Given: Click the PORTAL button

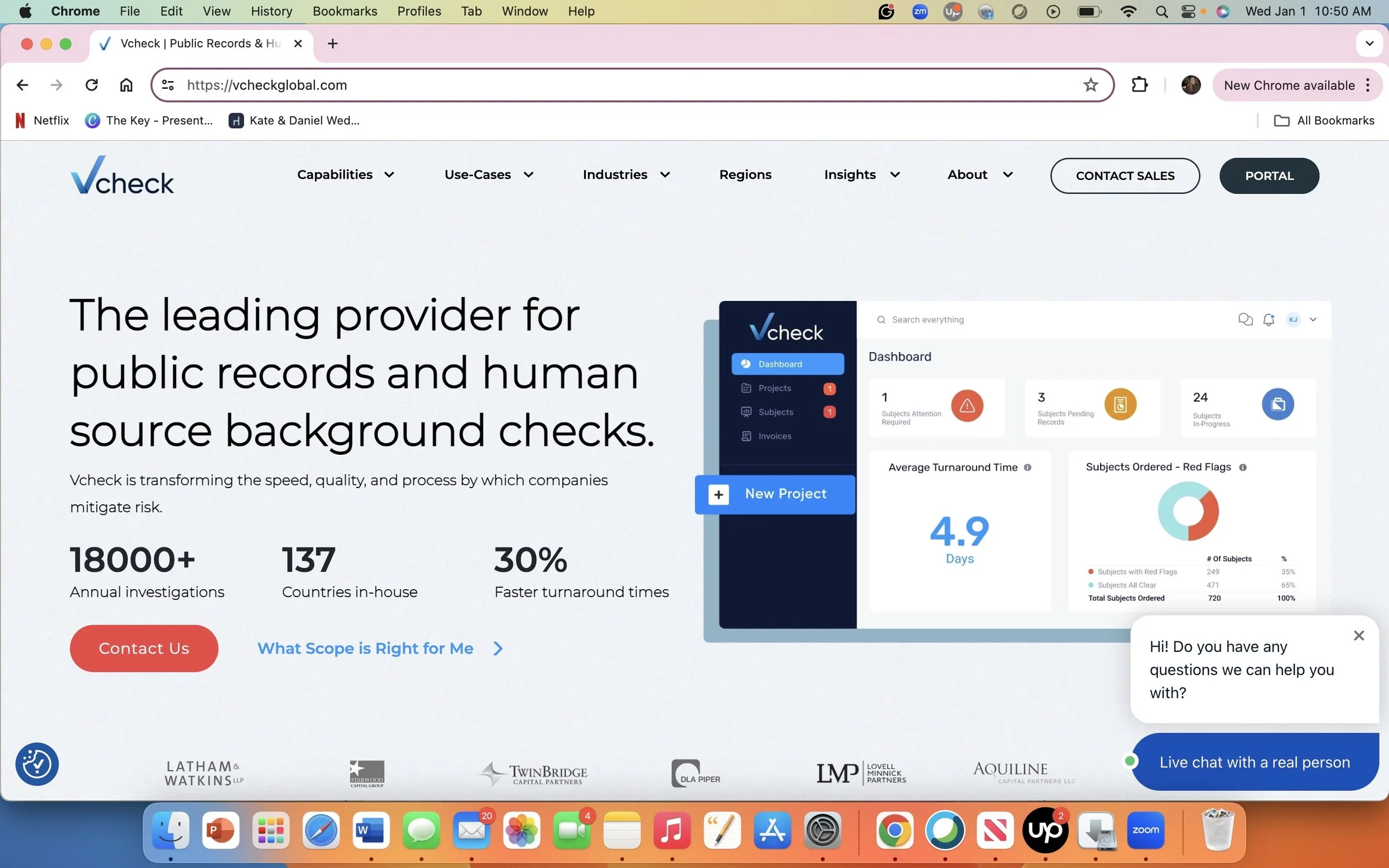Looking at the screenshot, I should click(1268, 175).
